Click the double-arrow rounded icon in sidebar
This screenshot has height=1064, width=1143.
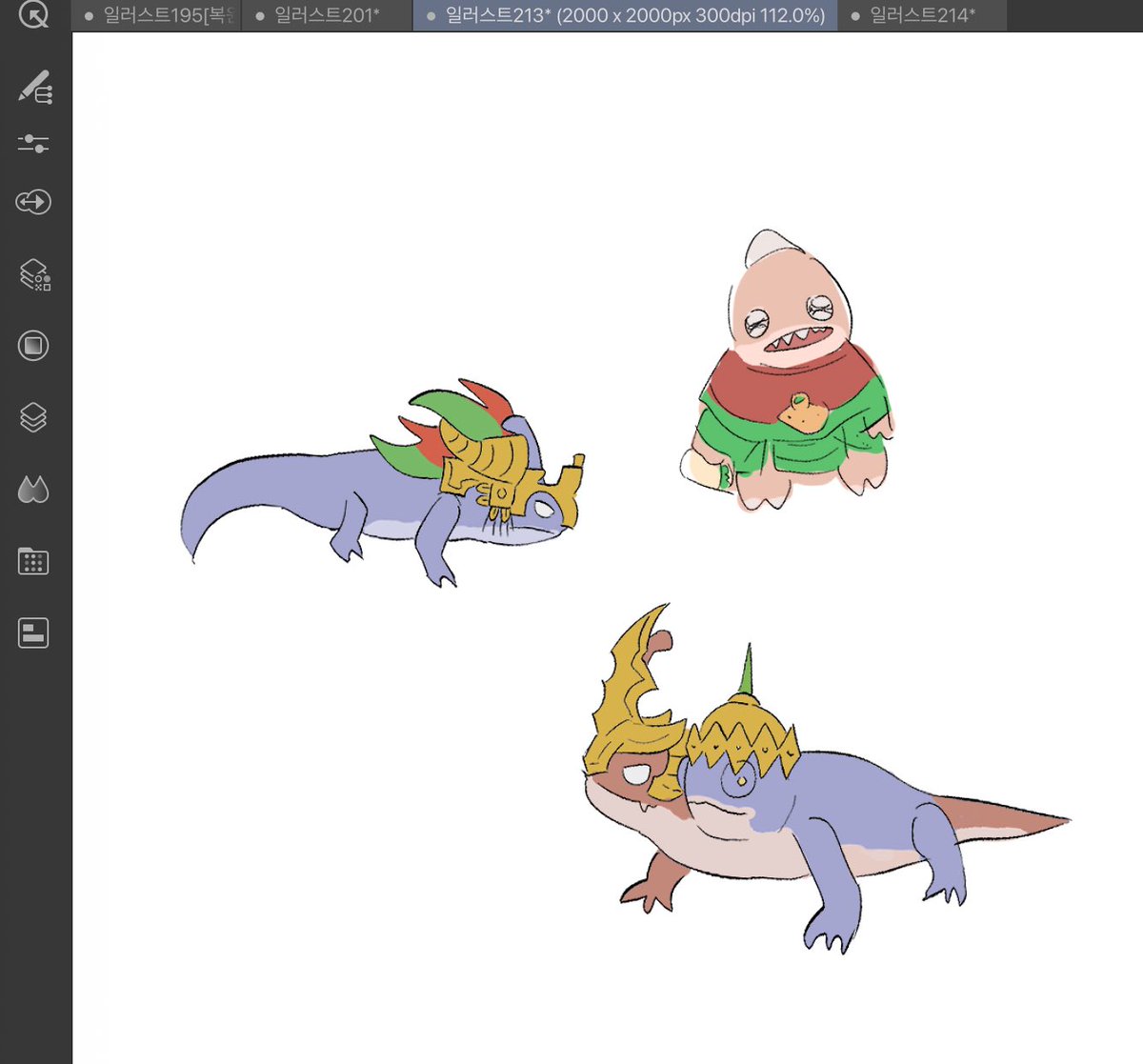coord(33,202)
